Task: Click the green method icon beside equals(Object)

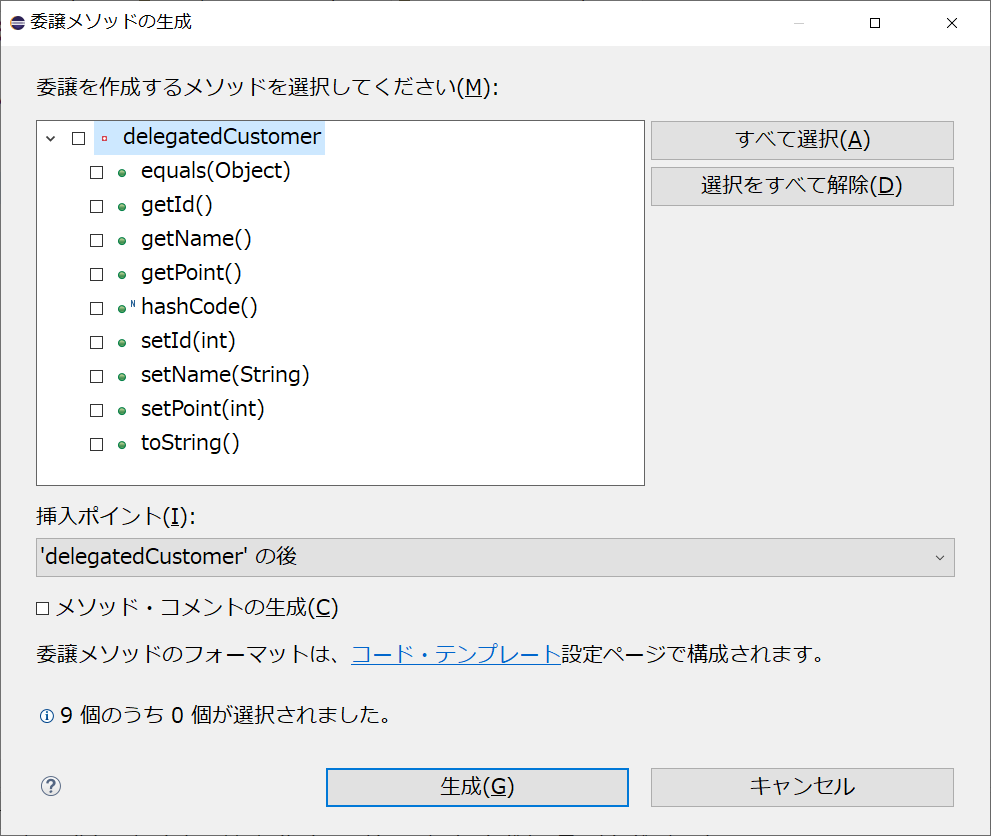Action: 122,171
